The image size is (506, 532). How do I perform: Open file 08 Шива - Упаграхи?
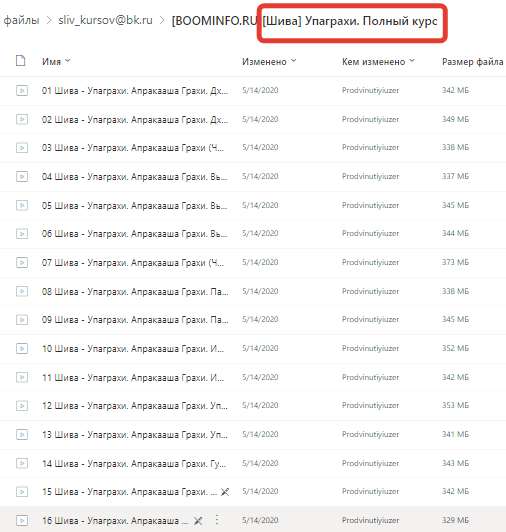tap(135, 291)
